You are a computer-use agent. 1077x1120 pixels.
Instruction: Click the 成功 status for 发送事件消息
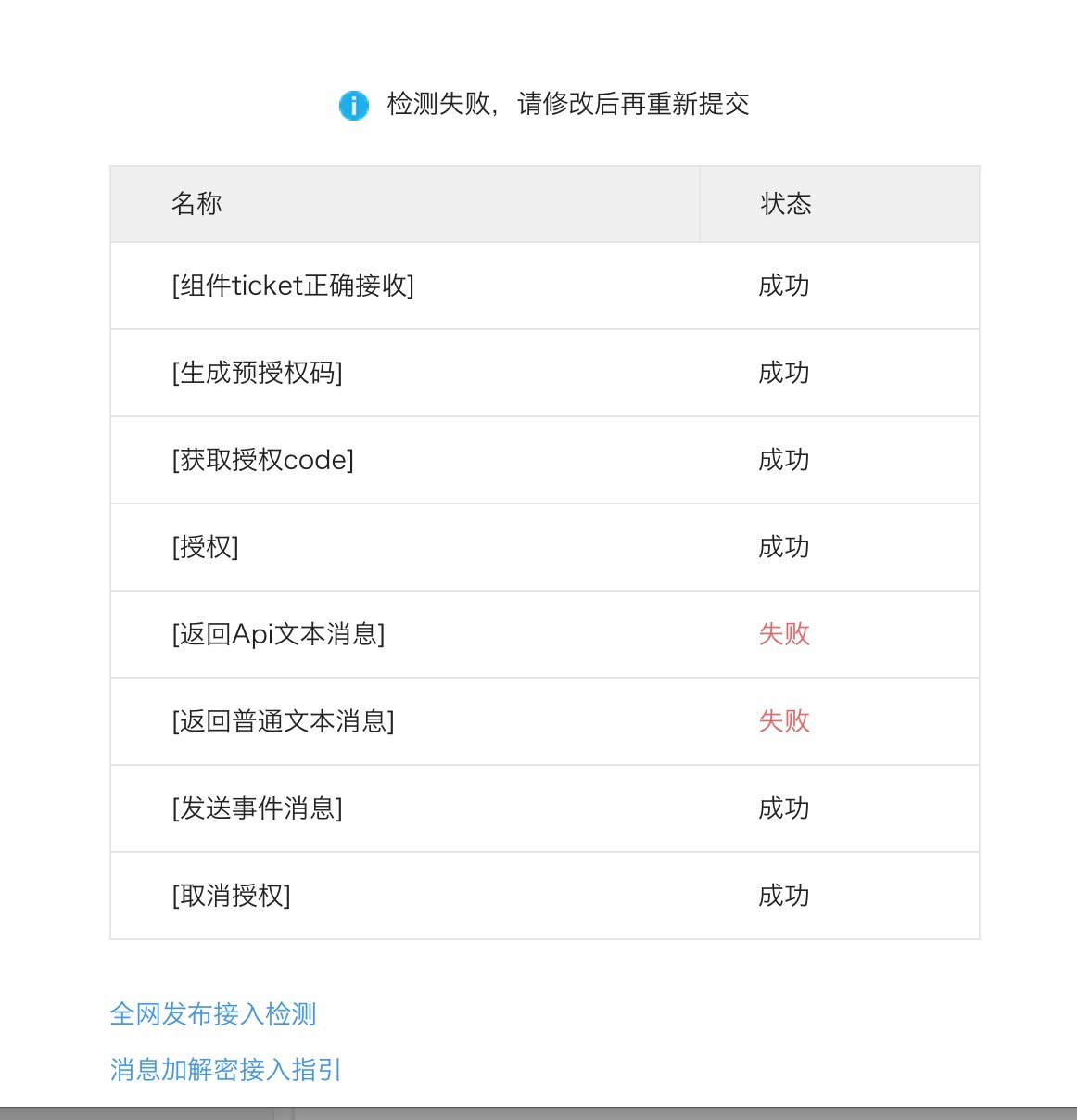[784, 808]
